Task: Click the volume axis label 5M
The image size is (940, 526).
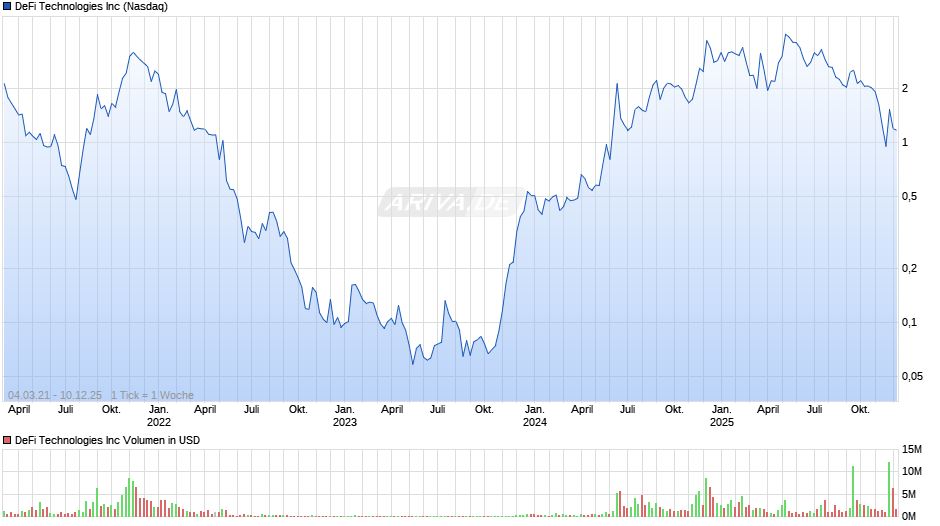Action: tap(909, 494)
